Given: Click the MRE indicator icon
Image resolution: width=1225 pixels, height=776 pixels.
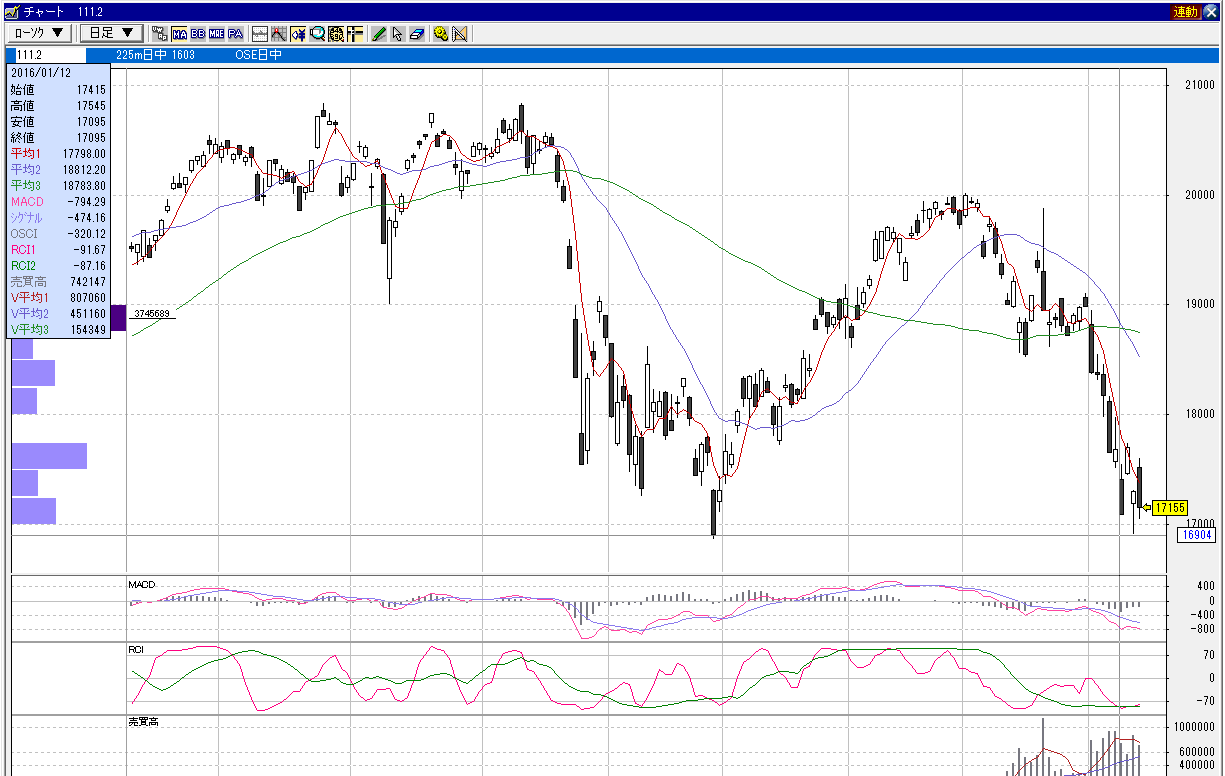Looking at the screenshot, I should click(x=216, y=33).
